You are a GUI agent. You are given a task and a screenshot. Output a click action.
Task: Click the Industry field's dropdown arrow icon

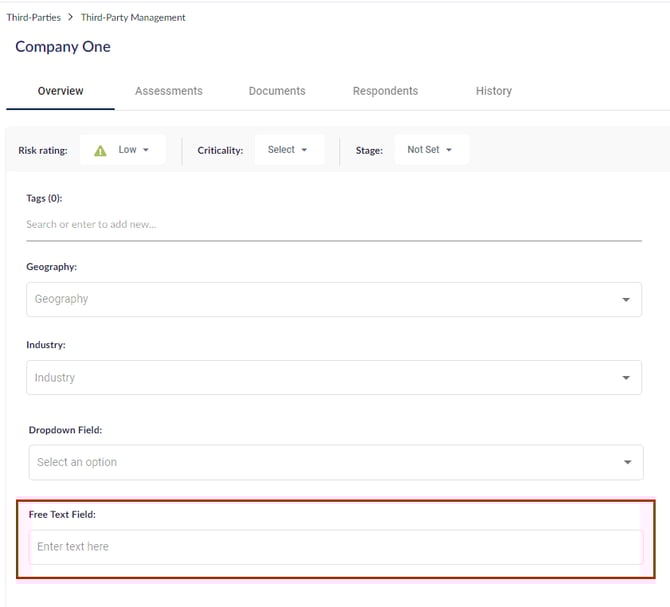[626, 378]
